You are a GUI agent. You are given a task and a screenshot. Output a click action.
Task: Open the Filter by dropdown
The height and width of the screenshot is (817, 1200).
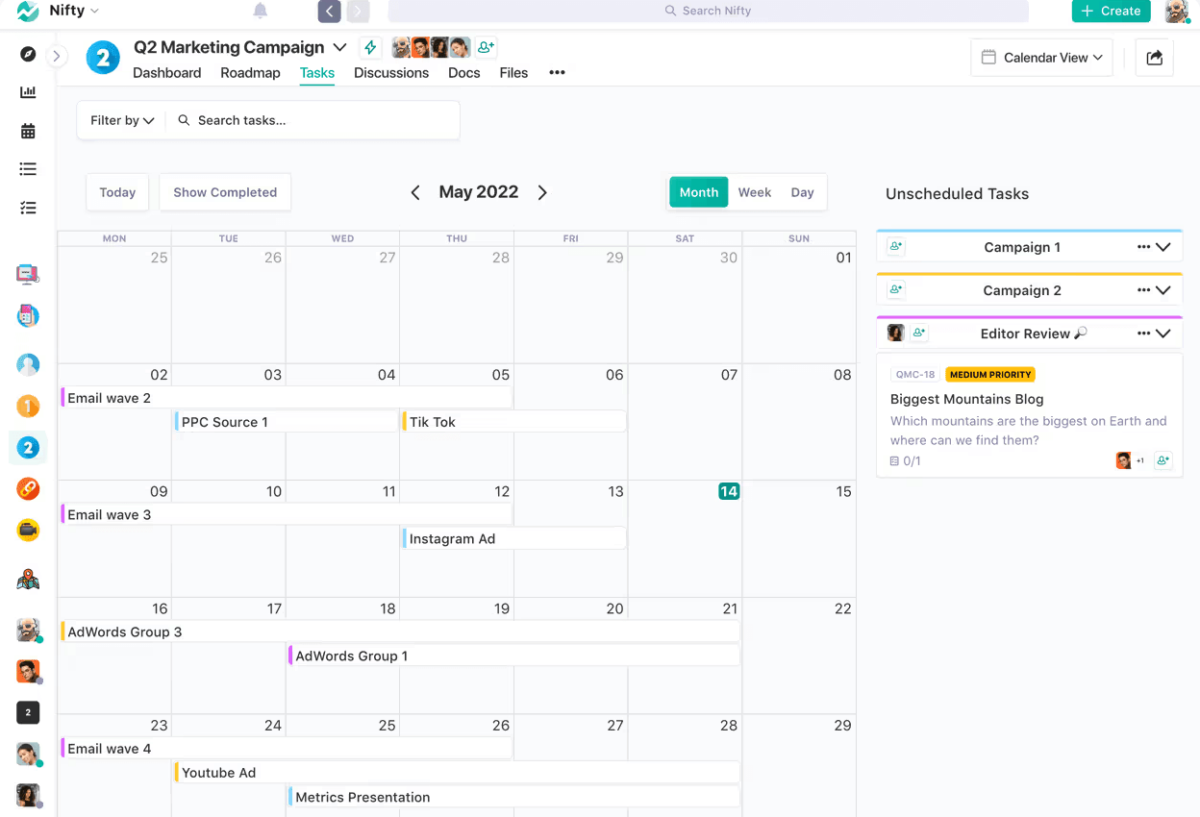point(120,120)
